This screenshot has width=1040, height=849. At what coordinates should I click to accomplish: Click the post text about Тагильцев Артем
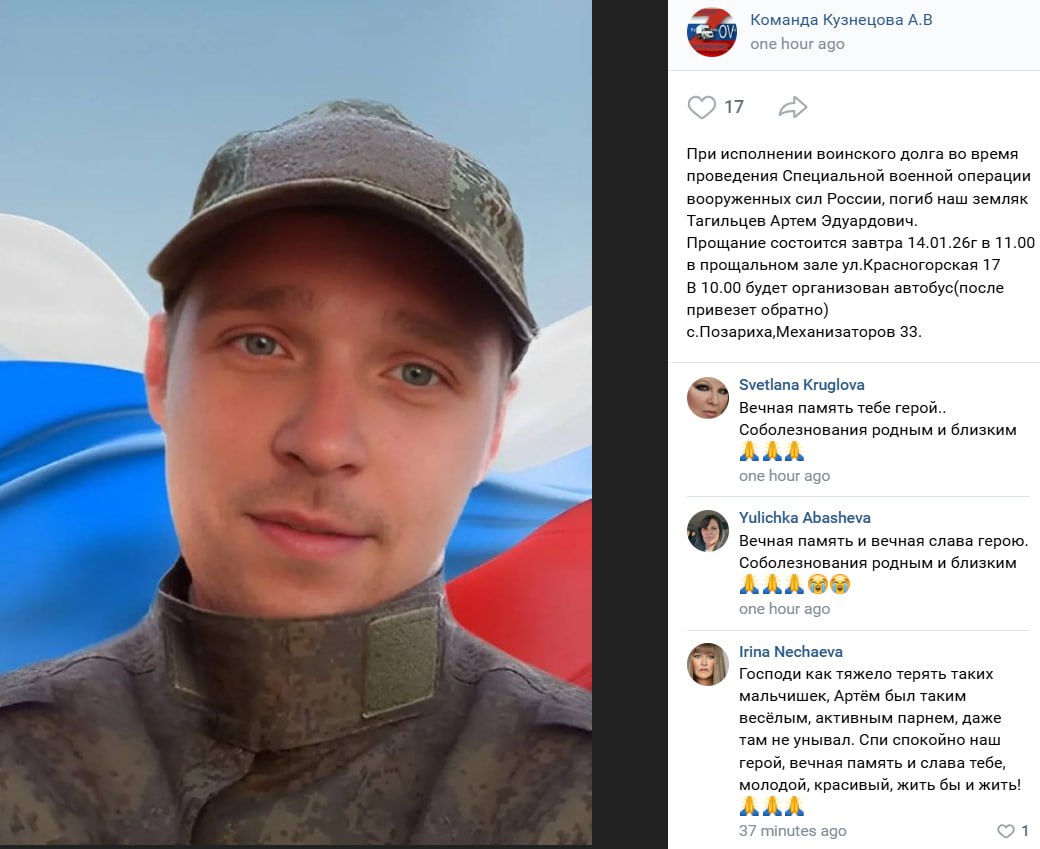click(860, 243)
